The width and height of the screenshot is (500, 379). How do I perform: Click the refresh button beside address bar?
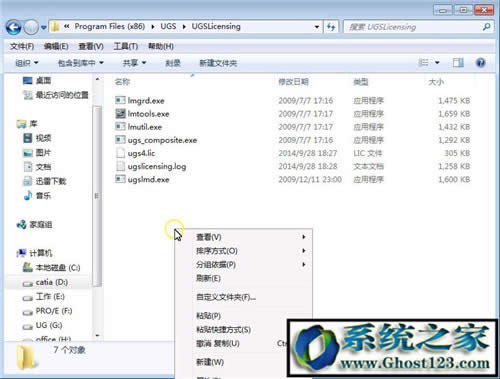pos(331,27)
